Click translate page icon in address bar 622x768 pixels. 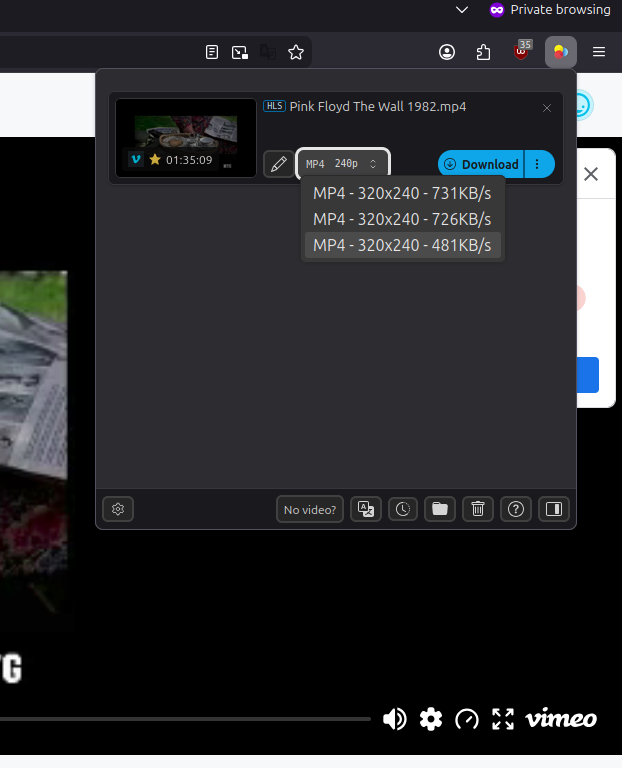point(268,52)
